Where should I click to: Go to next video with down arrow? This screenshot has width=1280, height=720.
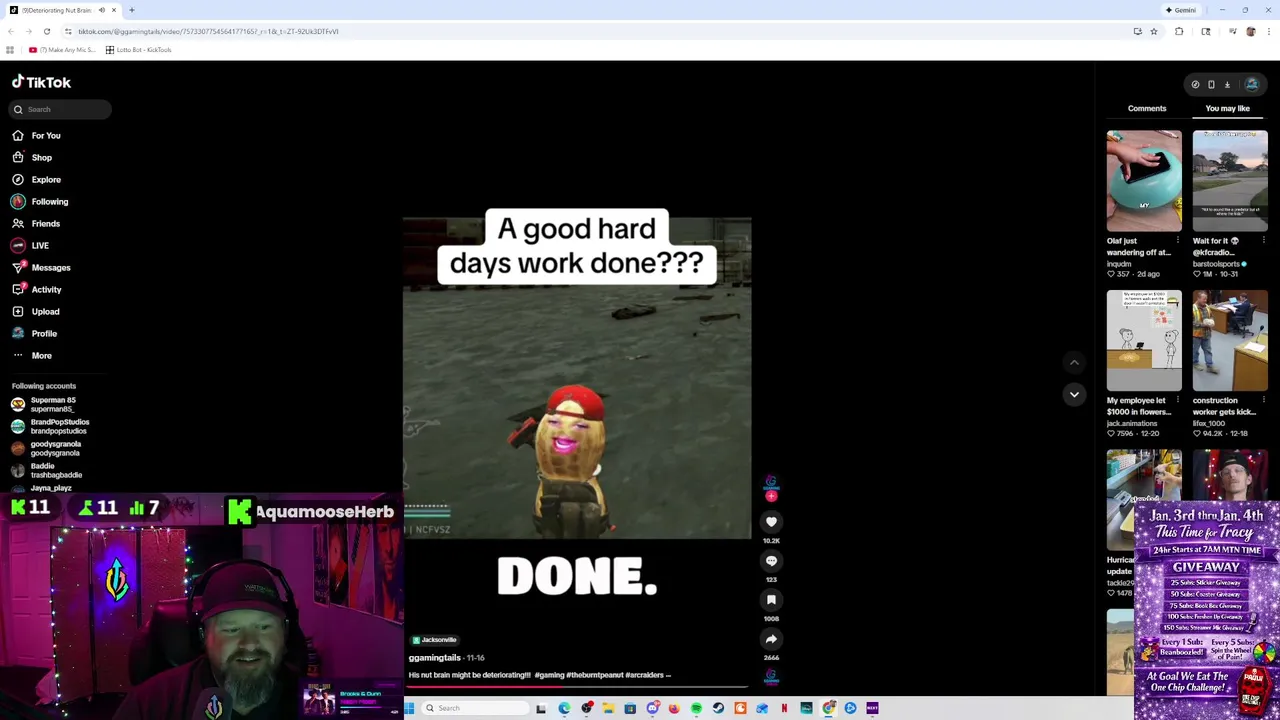tap(1074, 394)
